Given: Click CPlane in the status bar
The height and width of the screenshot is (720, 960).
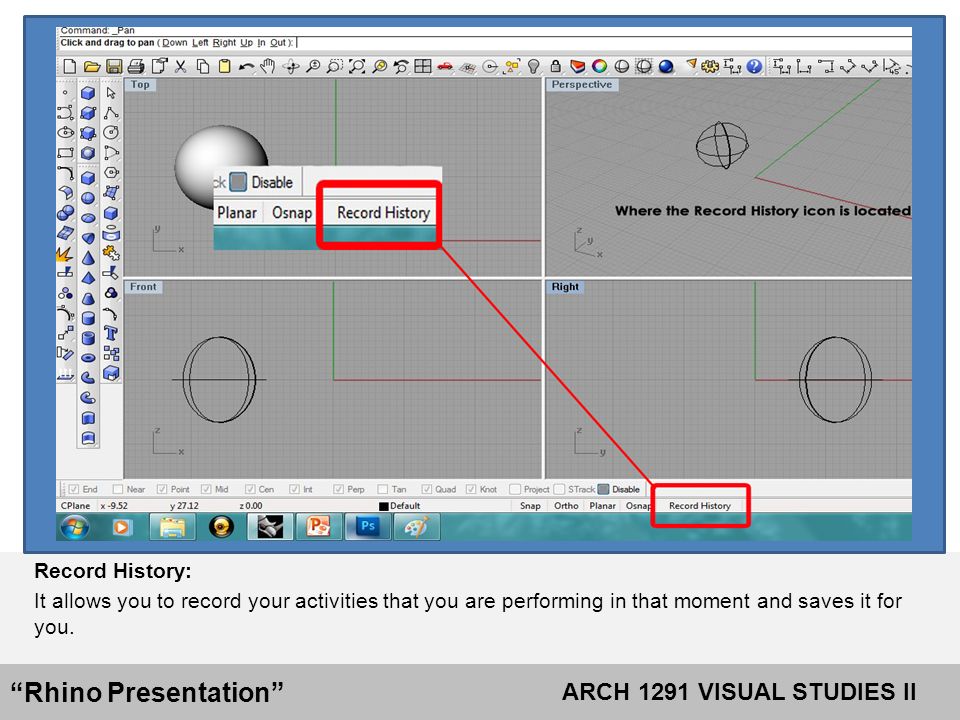Looking at the screenshot, I should [x=75, y=506].
